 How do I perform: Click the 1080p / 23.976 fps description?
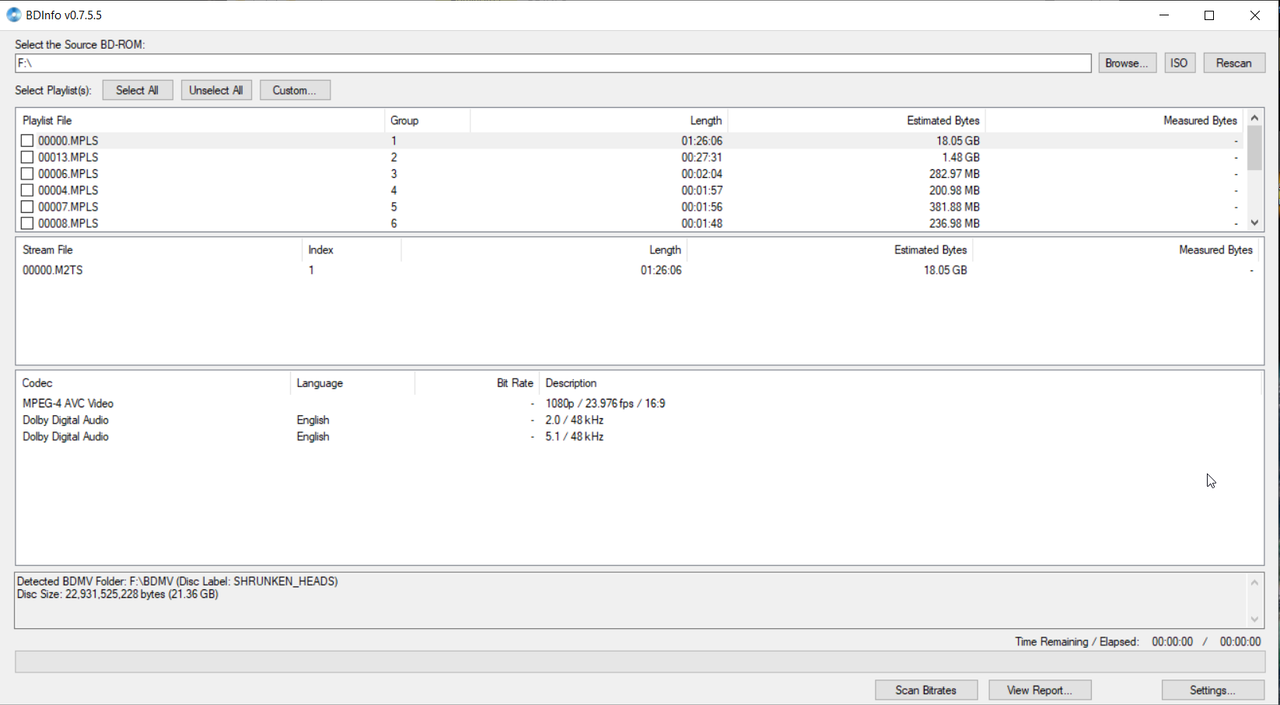[x=605, y=404]
